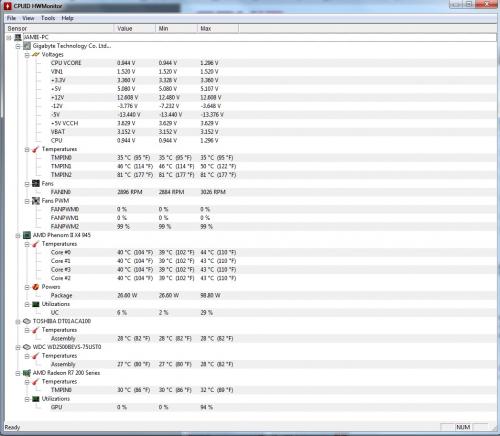
Task: Click the Fans icon under Gigabyte
Action: (36, 183)
